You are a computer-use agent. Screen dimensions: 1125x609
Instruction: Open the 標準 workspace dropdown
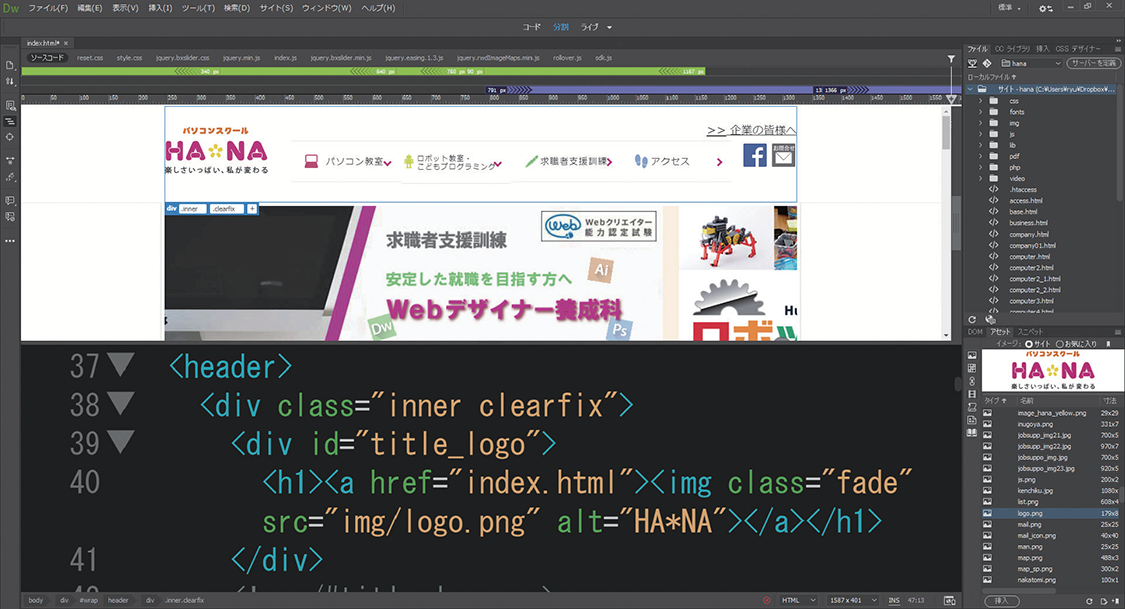[x=1009, y=8]
